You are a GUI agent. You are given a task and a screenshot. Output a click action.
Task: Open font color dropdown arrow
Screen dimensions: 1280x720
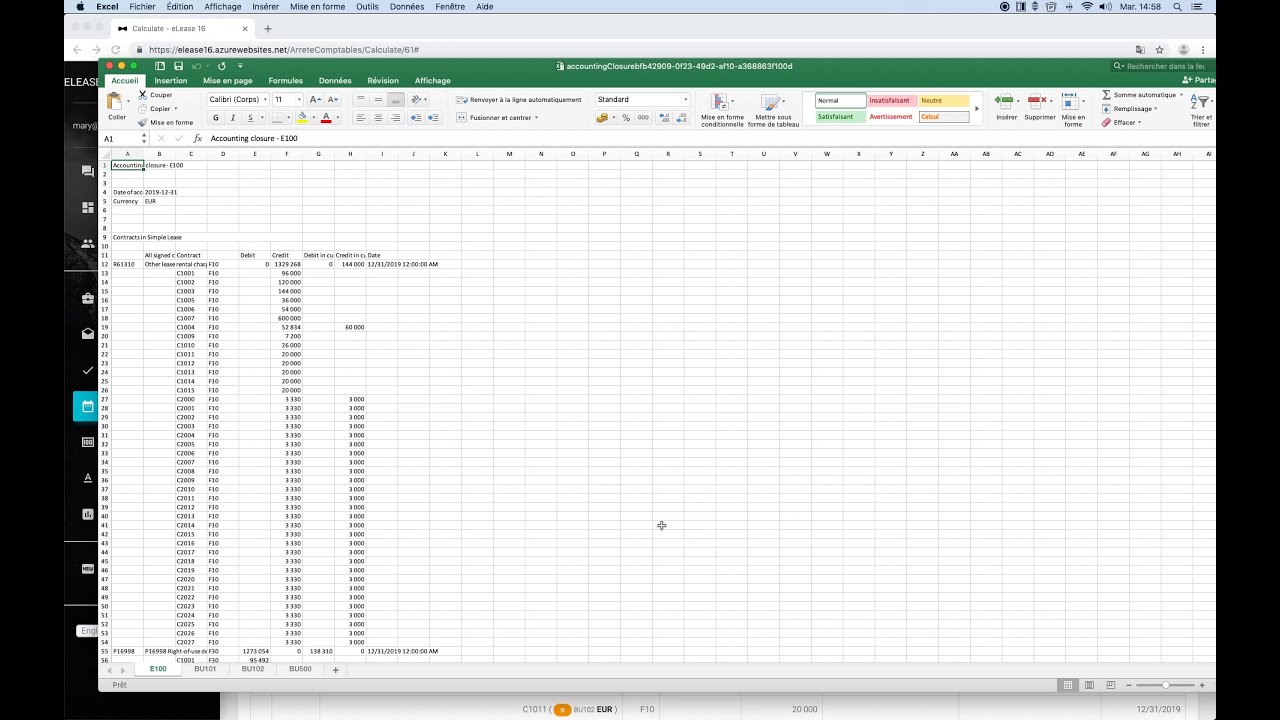[x=336, y=118]
